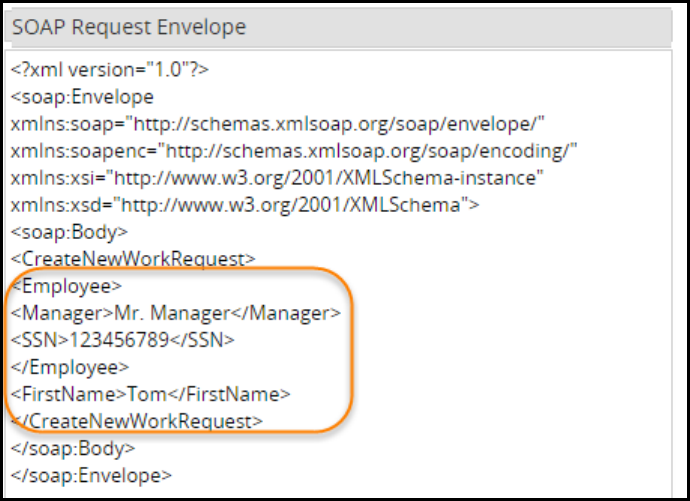690x501 pixels.
Task: Click the xmlns:xsd XMLSchema line
Action: (246, 206)
